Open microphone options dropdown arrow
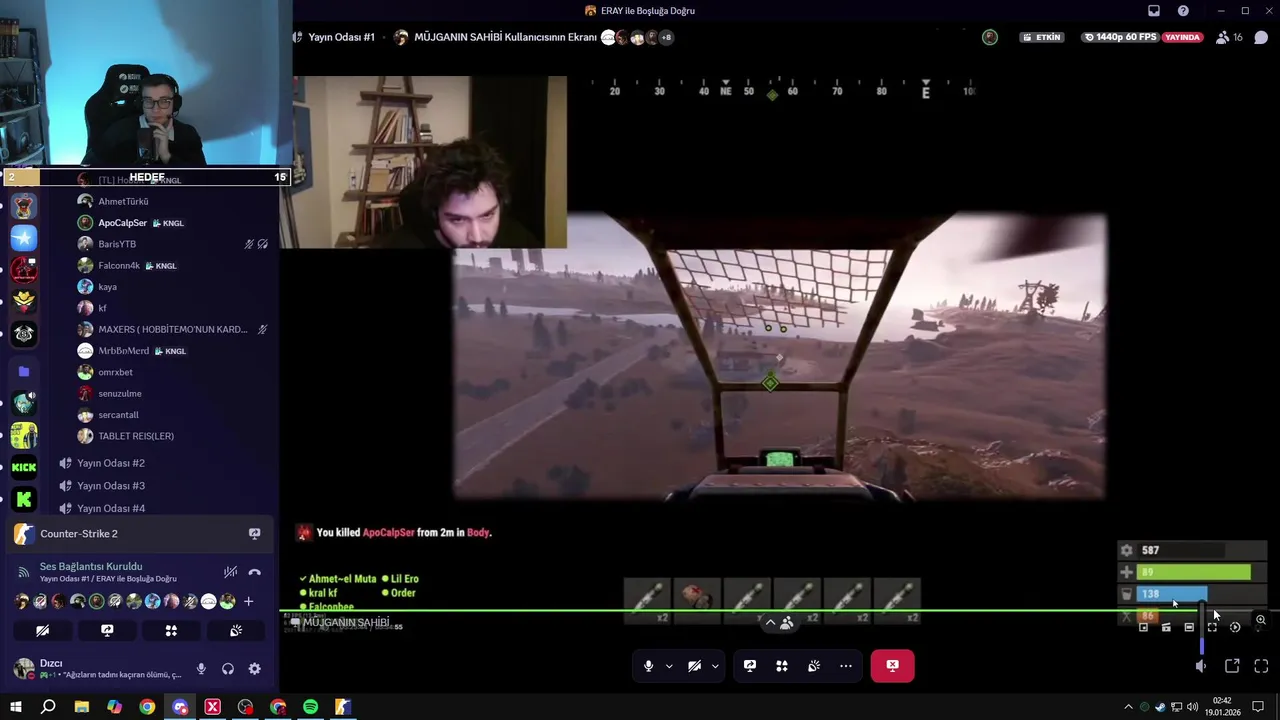This screenshot has width=1280, height=720. point(669,666)
